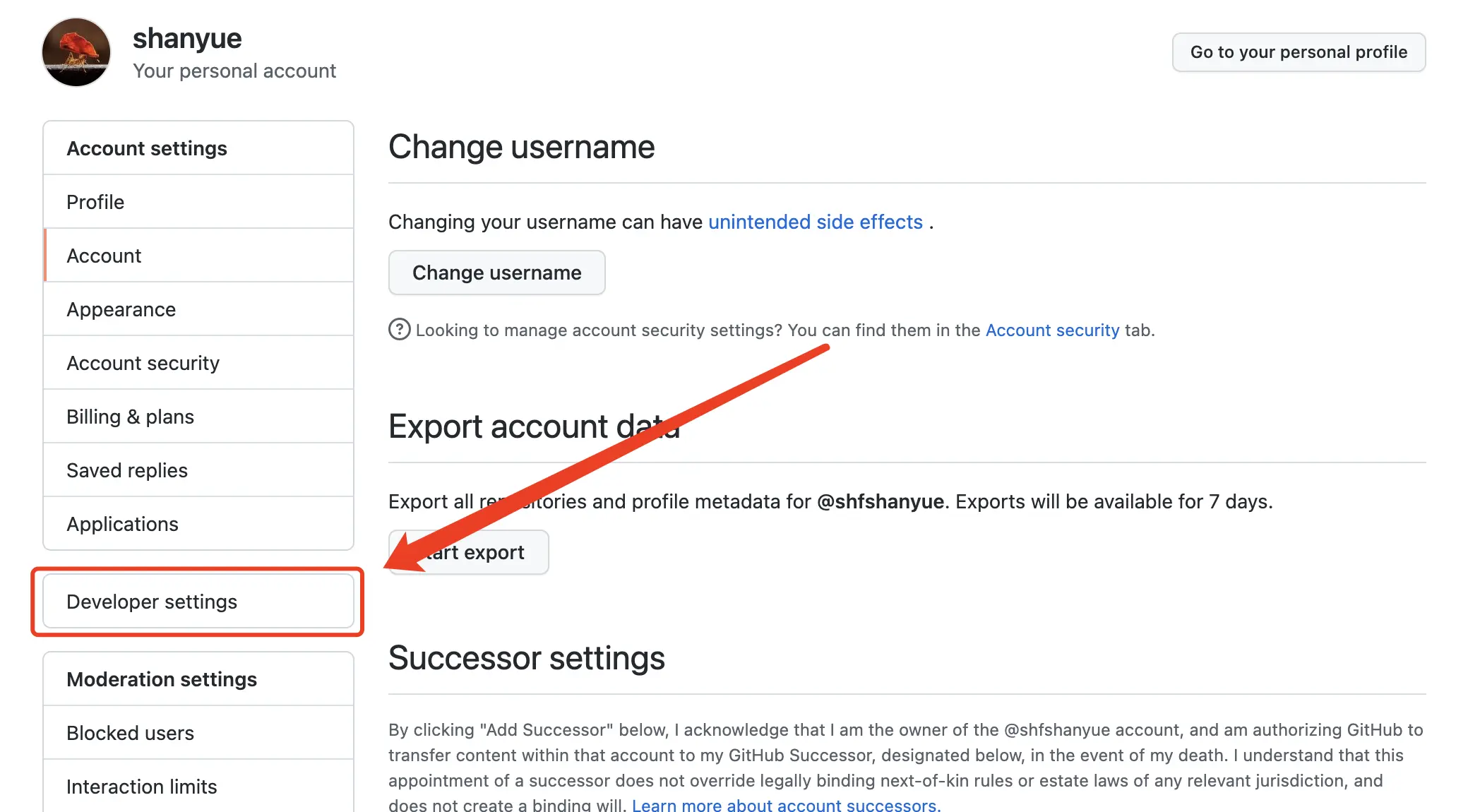The image size is (1480, 812).
Task: Select Account in the sidebar
Action: click(198, 256)
